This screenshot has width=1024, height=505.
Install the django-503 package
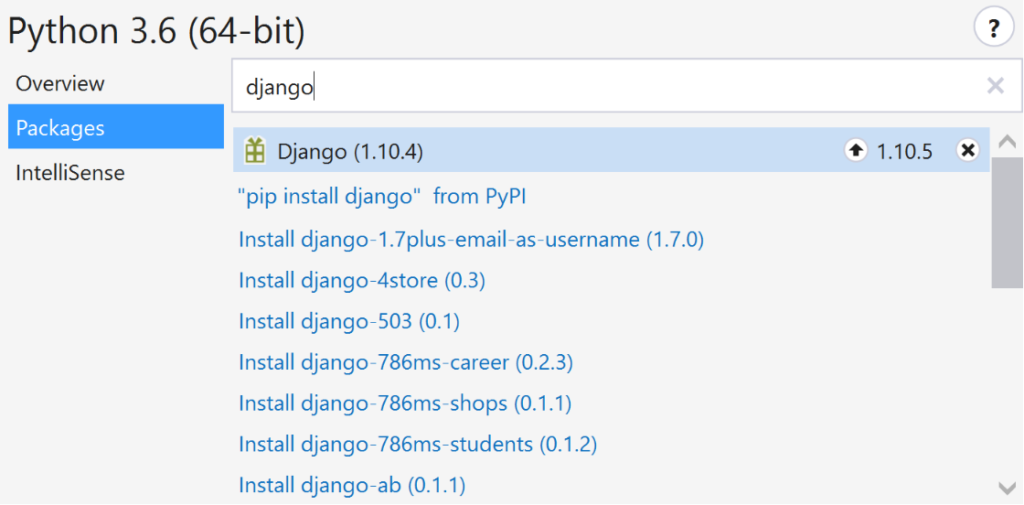[349, 322]
